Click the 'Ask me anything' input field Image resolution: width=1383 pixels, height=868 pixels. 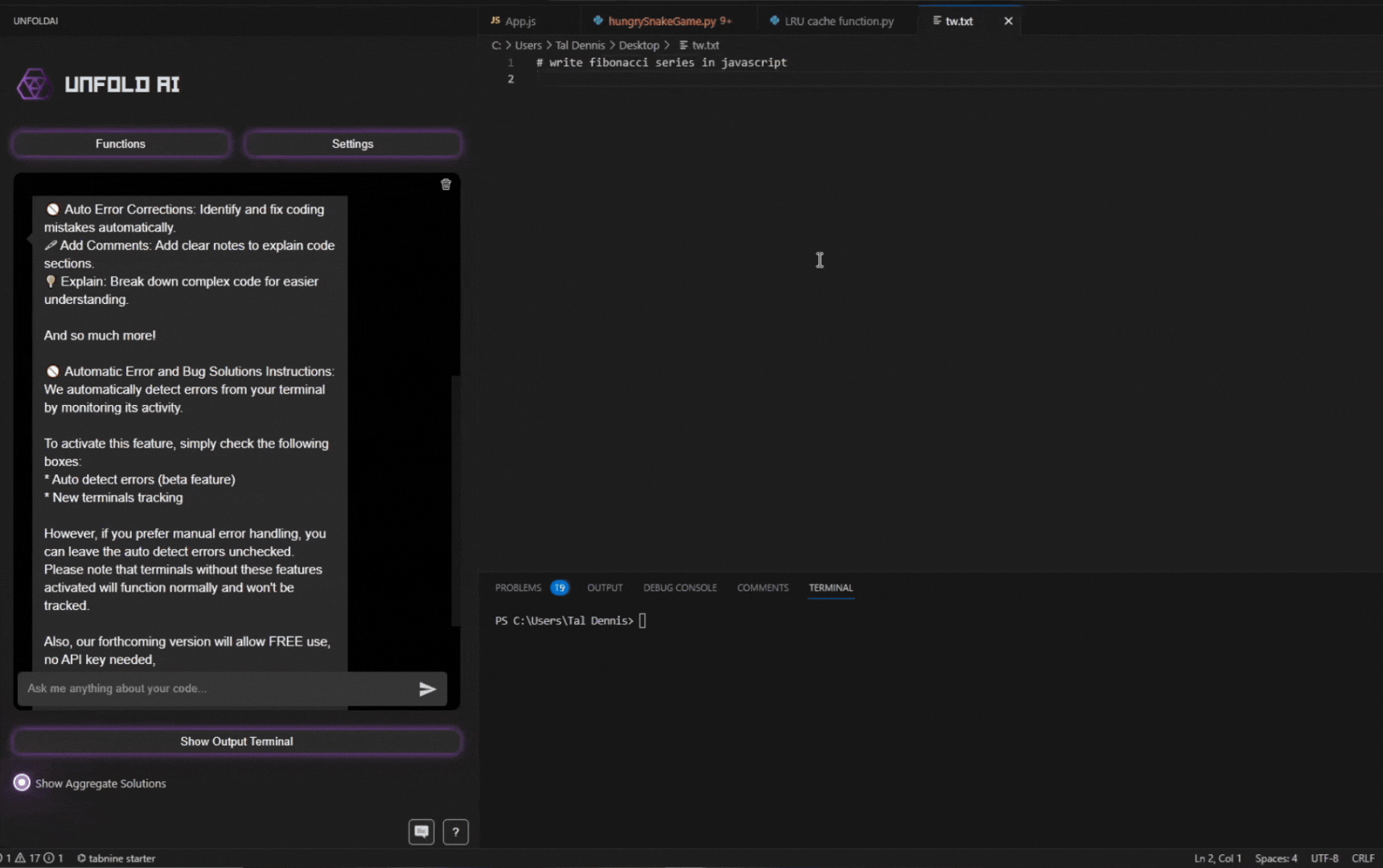217,689
